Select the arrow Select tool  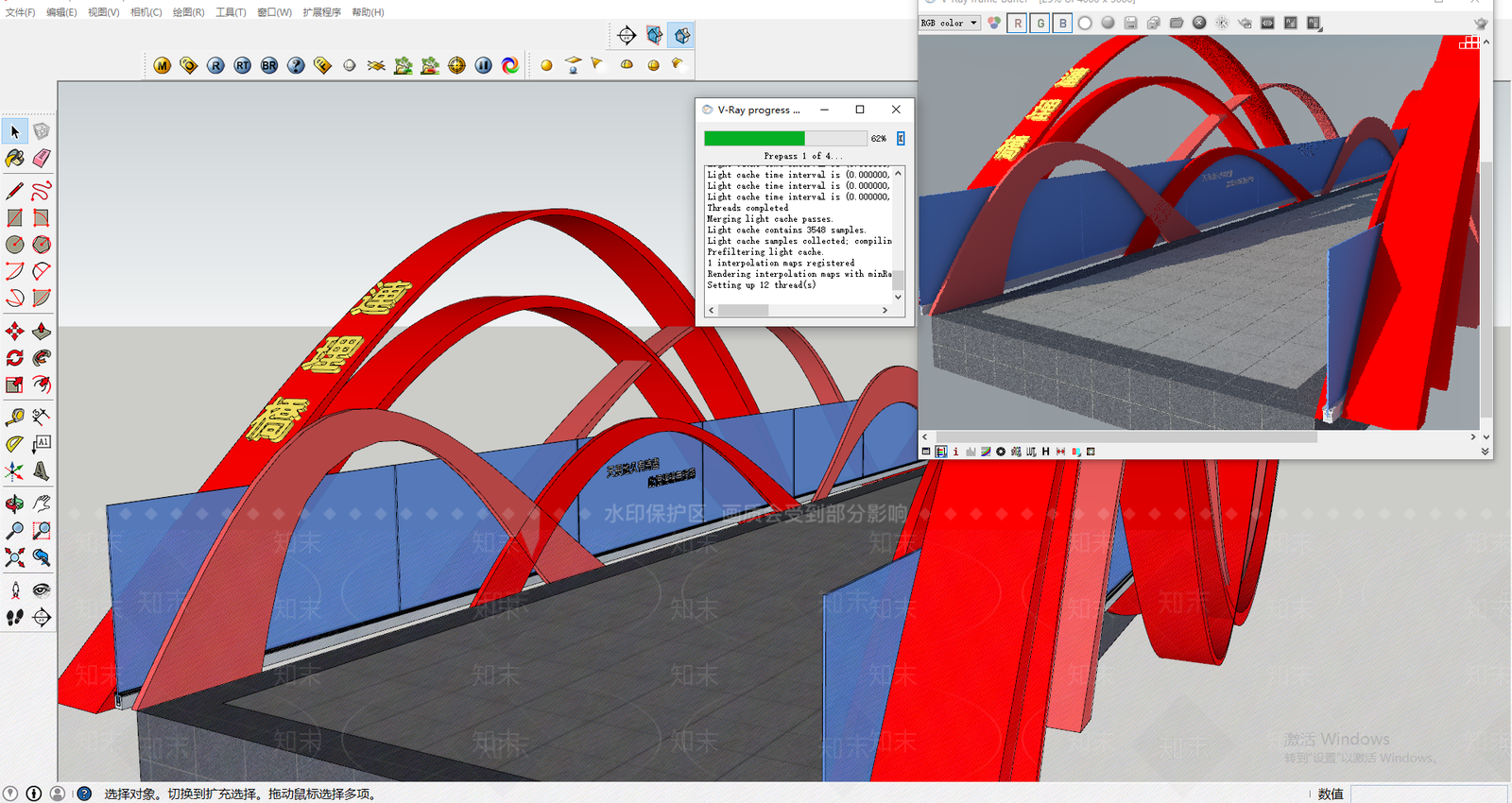15,131
